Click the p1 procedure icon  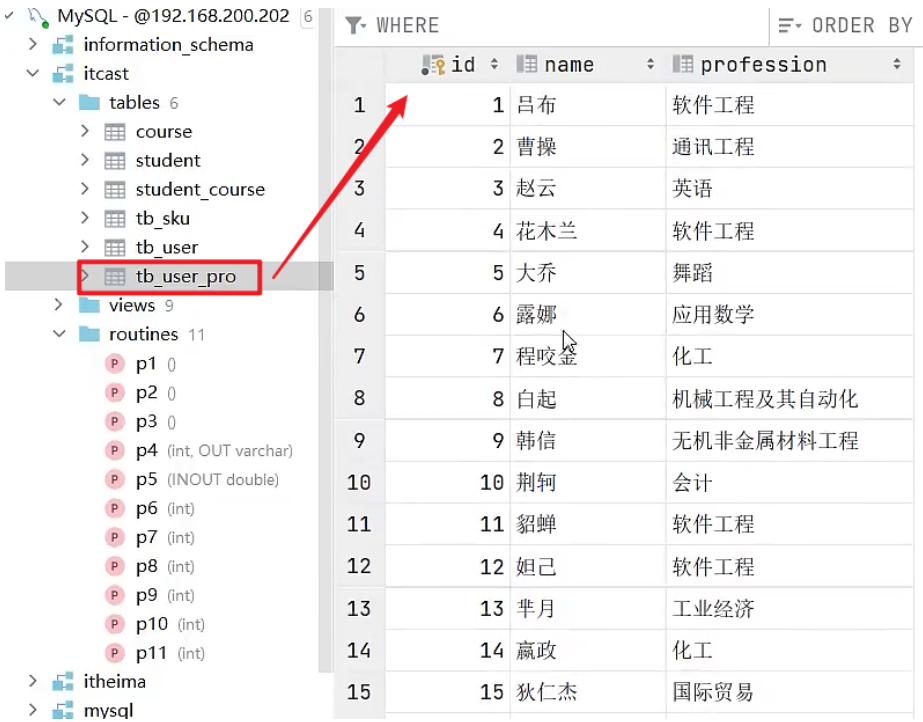[115, 364]
